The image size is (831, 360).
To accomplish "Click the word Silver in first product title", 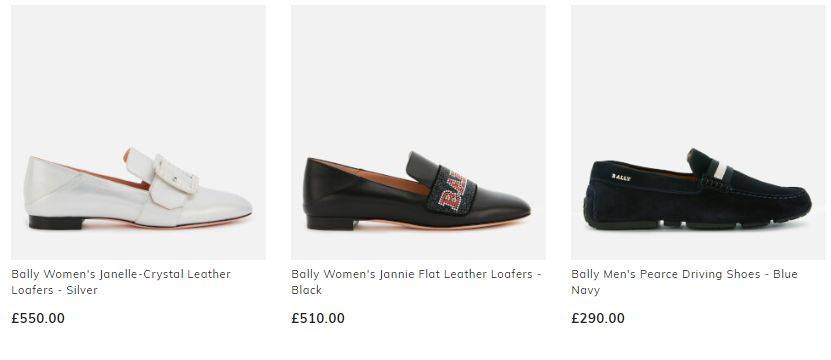I will (x=82, y=290).
